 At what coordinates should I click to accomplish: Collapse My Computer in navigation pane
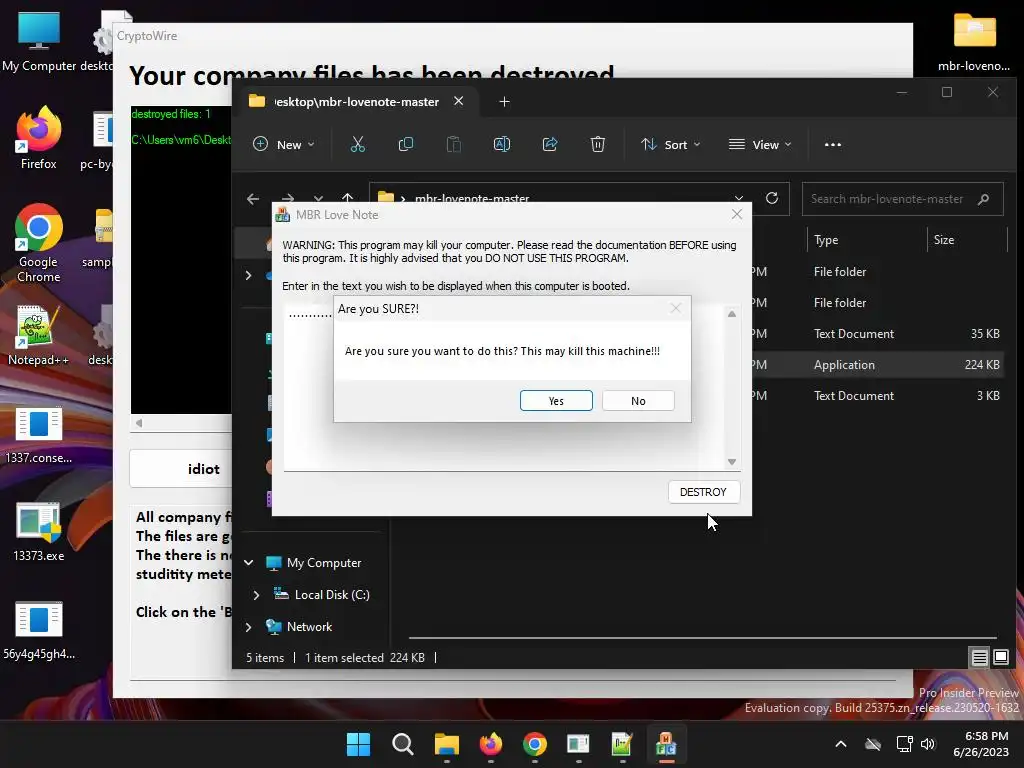[x=249, y=562]
